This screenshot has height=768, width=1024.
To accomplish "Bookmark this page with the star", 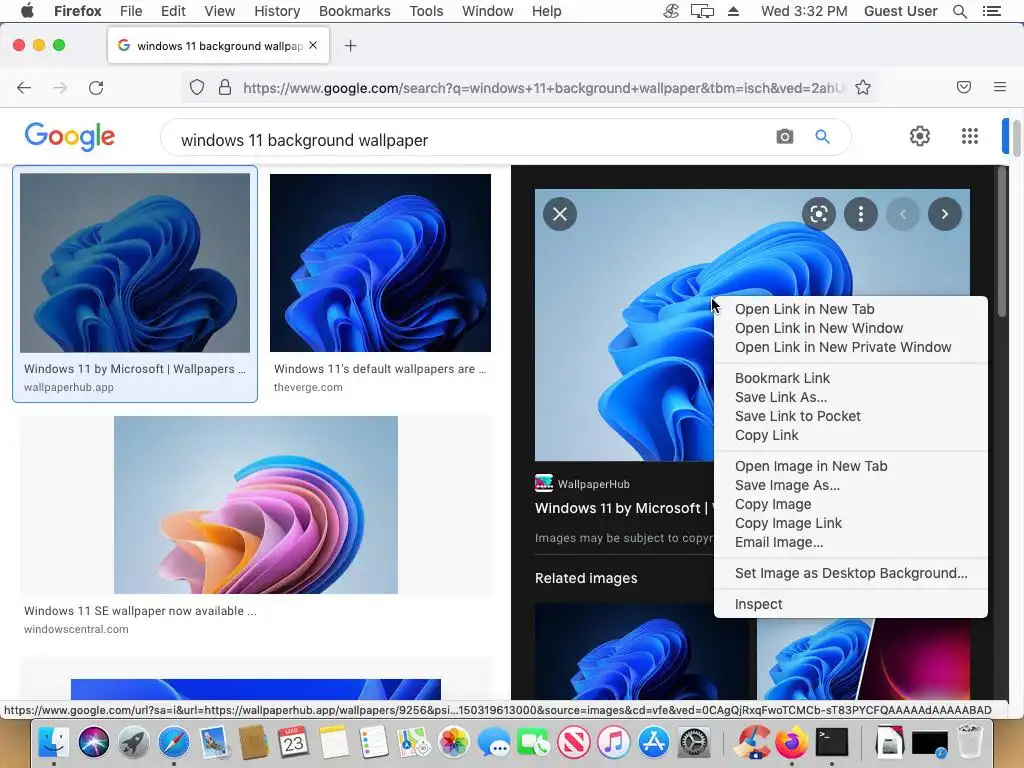I will tap(863, 88).
